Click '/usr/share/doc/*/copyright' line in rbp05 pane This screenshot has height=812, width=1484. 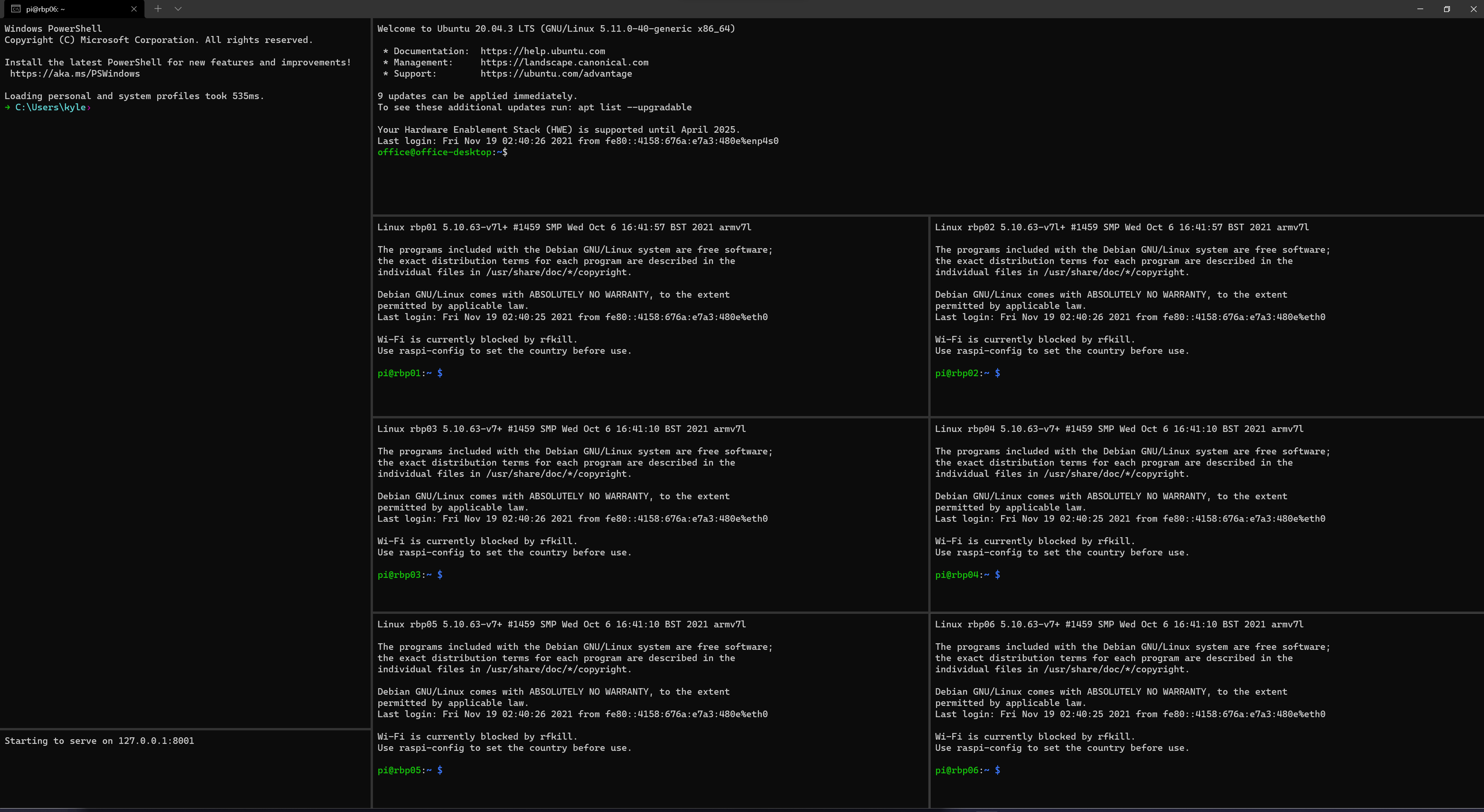(x=504, y=669)
